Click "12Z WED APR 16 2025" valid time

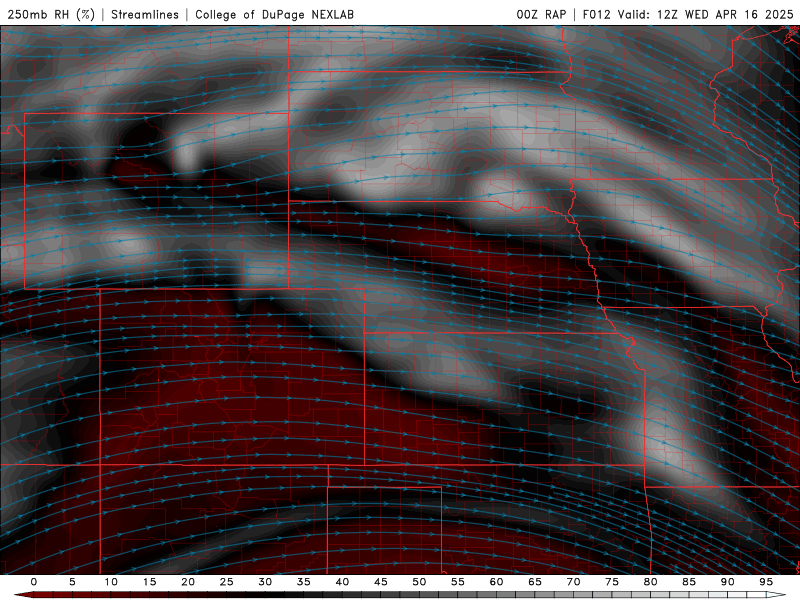(725, 14)
